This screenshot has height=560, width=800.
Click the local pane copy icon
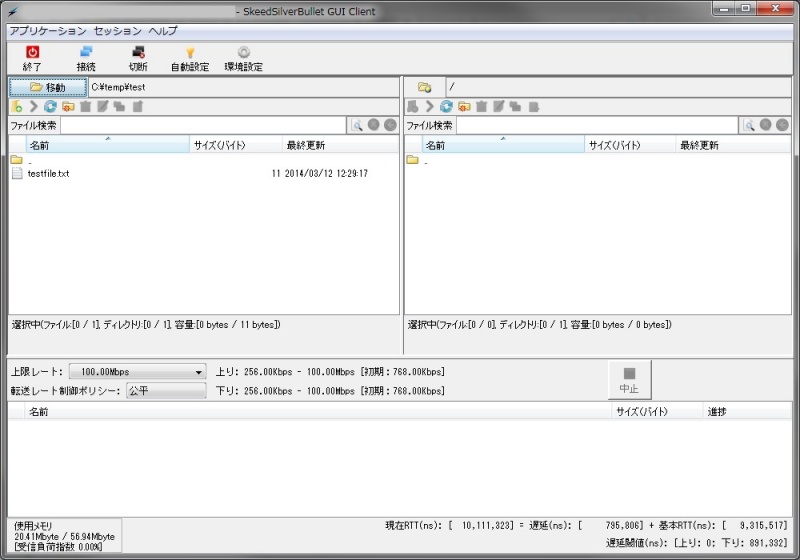click(119, 106)
